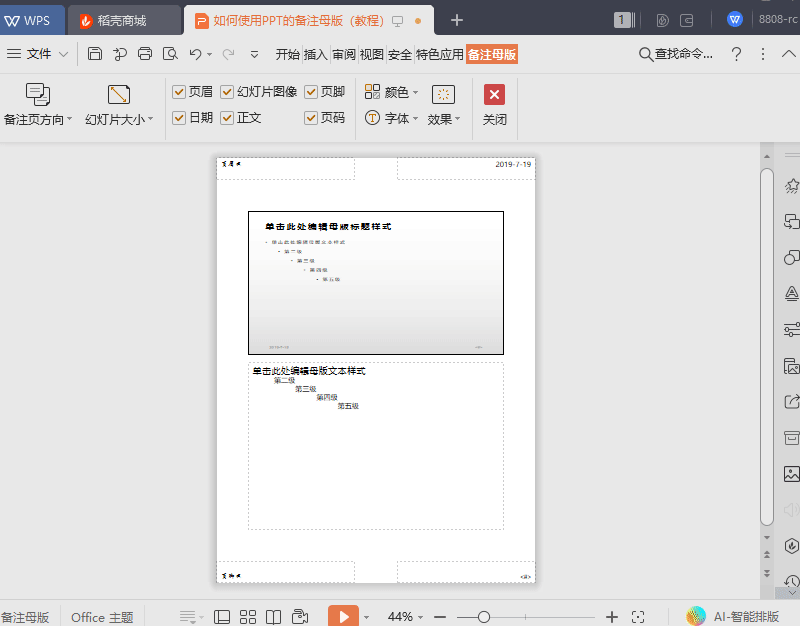Toggle the 页眉 header checkbox
This screenshot has height=626, width=800.
[179, 92]
